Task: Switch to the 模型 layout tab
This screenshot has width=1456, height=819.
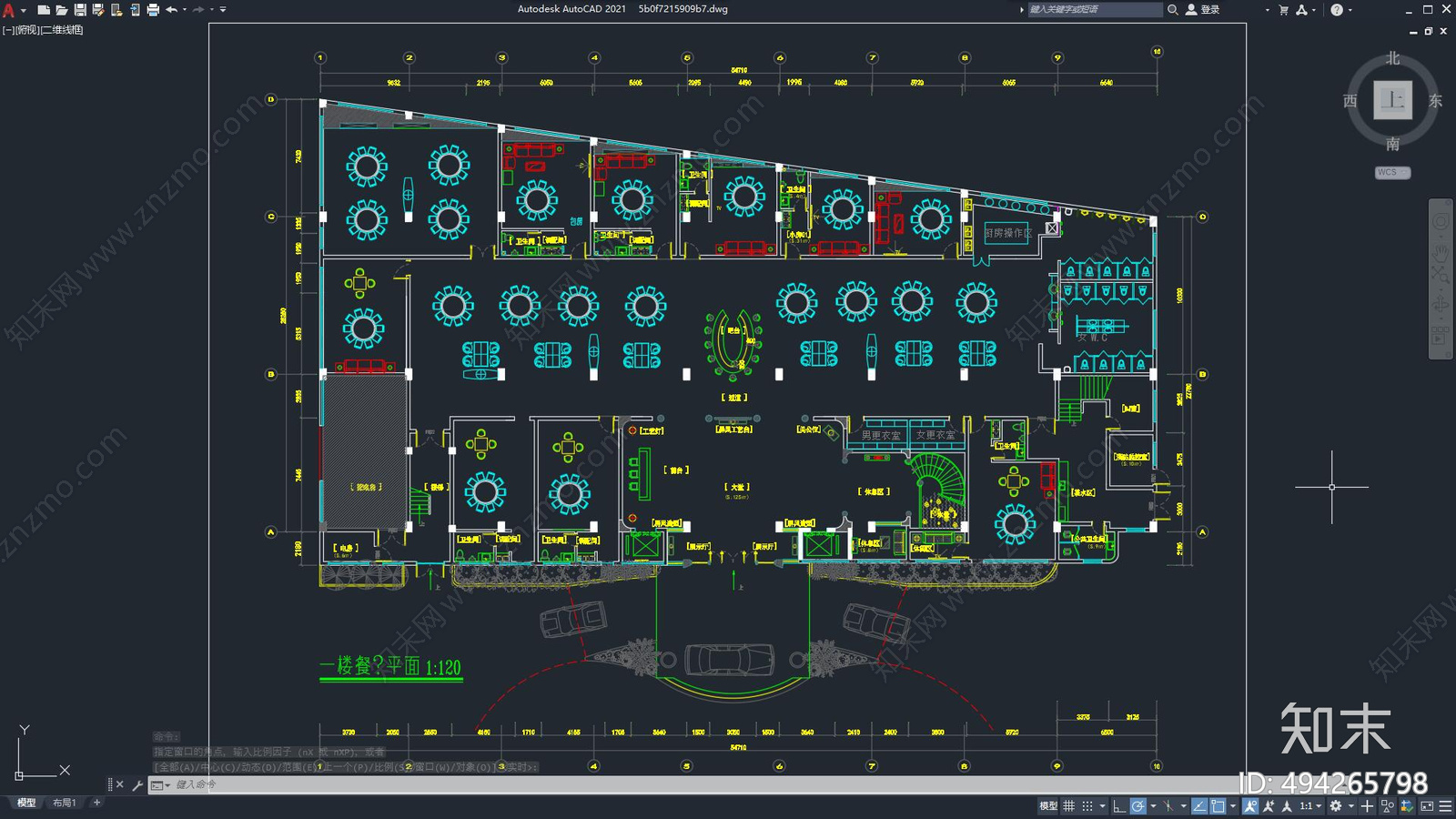Action: [x=26, y=803]
